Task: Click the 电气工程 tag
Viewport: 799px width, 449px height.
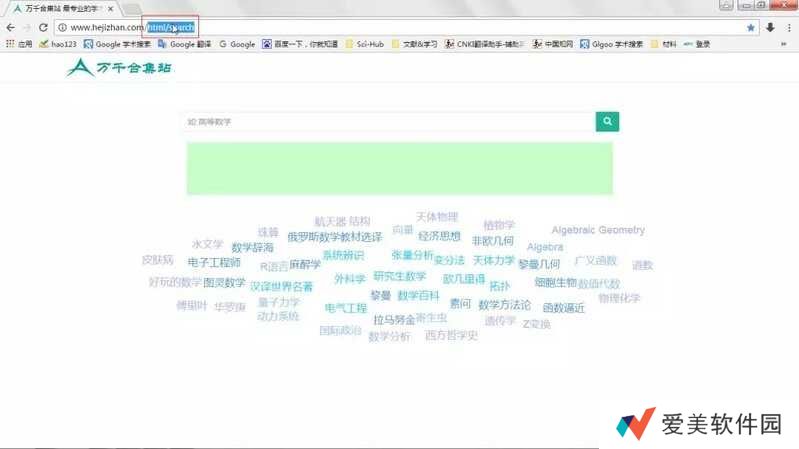Action: [x=346, y=308]
